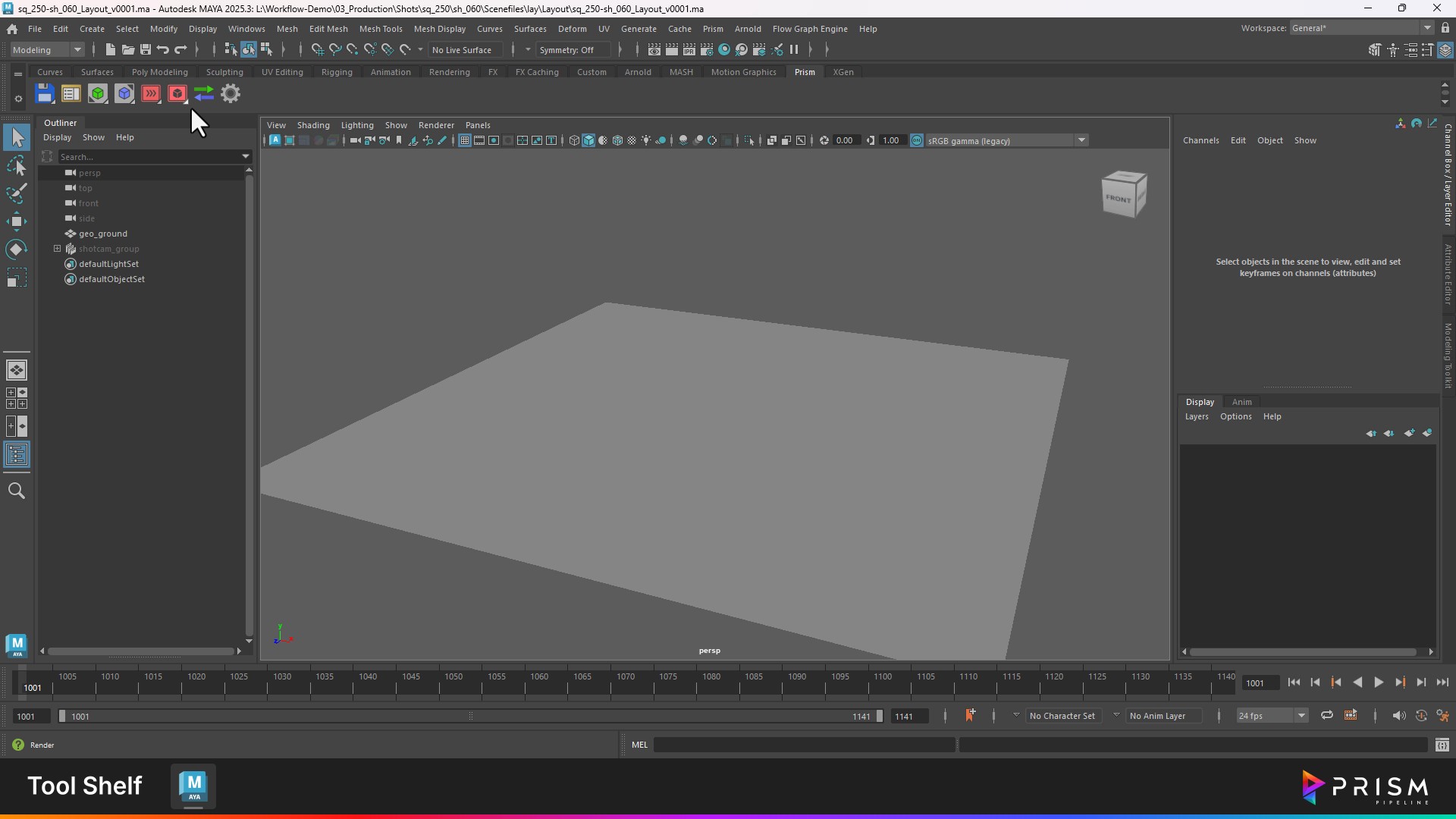
Task: Toggle the audio speaker button near fps
Action: pyautogui.click(x=1398, y=716)
